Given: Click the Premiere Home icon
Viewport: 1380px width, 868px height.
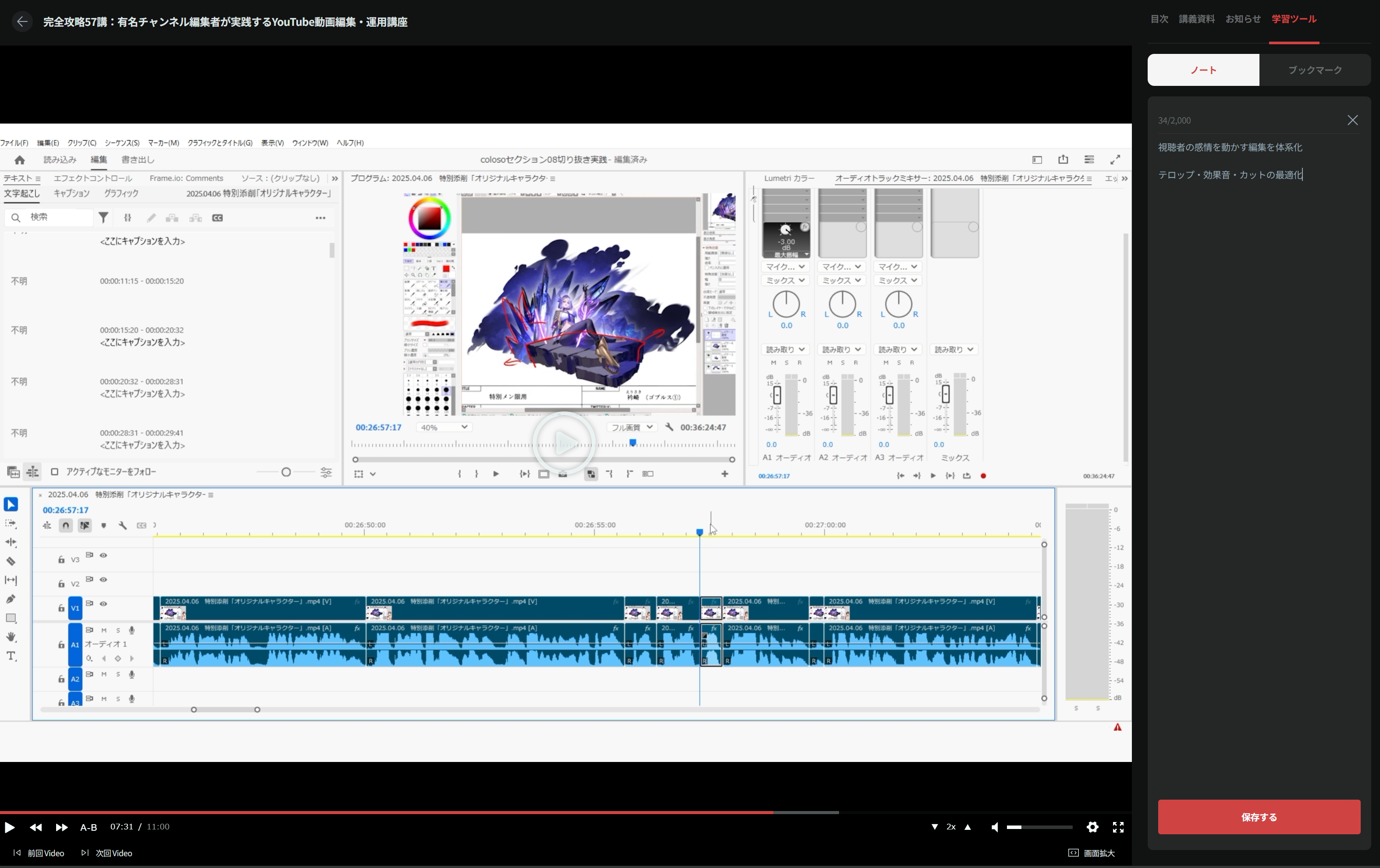Looking at the screenshot, I should [19, 160].
